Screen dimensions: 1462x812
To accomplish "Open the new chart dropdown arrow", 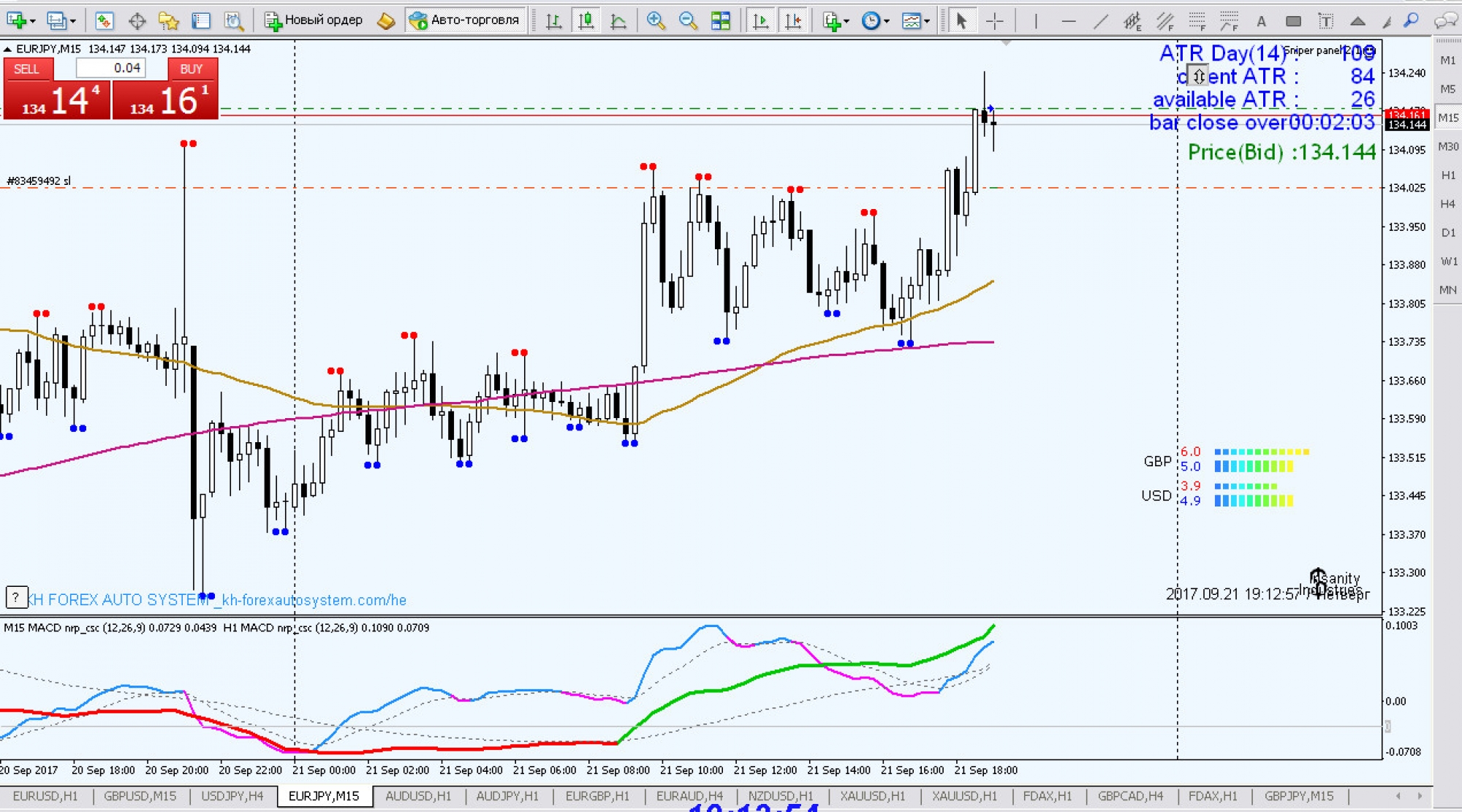I will (x=32, y=21).
